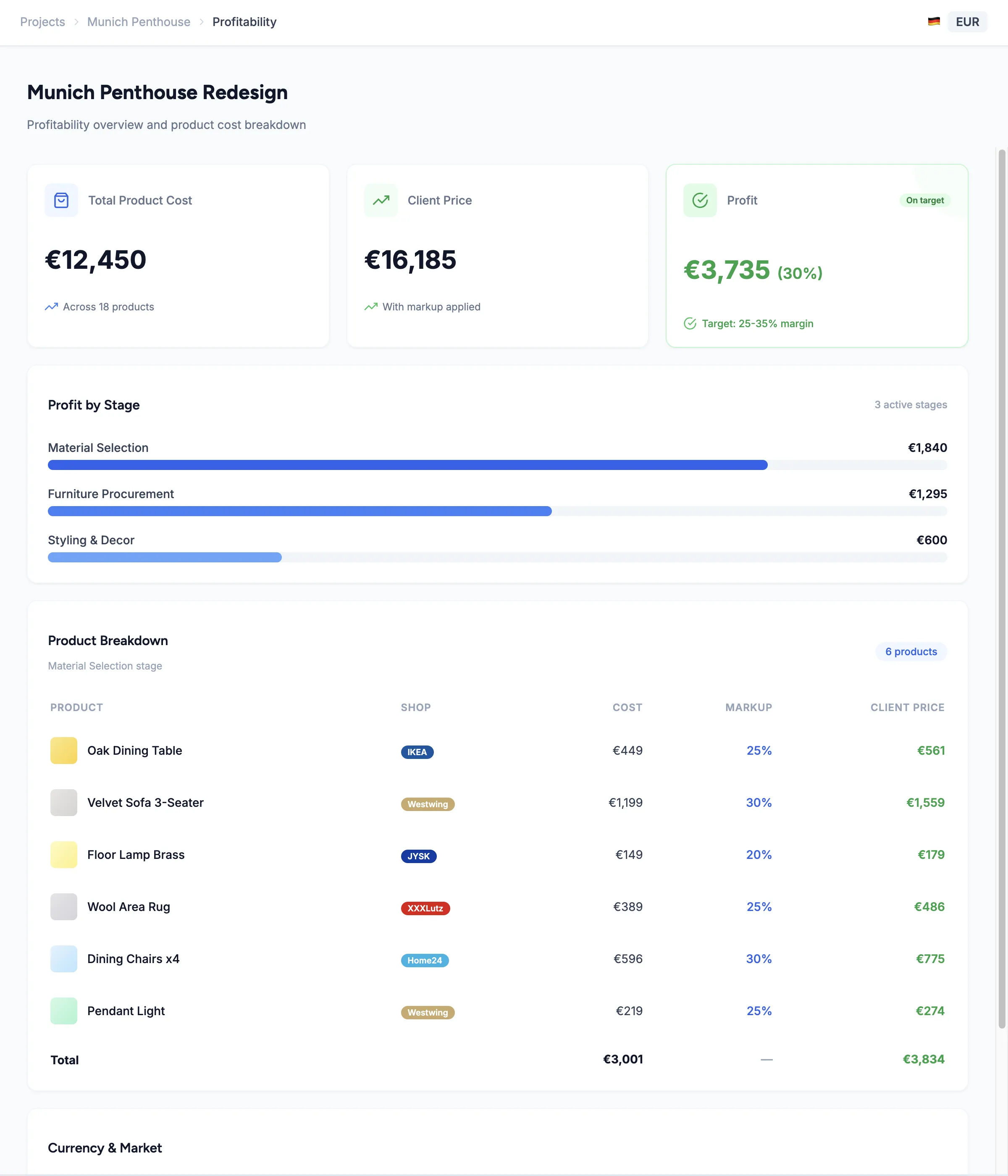Click the On target status badge

(x=924, y=200)
